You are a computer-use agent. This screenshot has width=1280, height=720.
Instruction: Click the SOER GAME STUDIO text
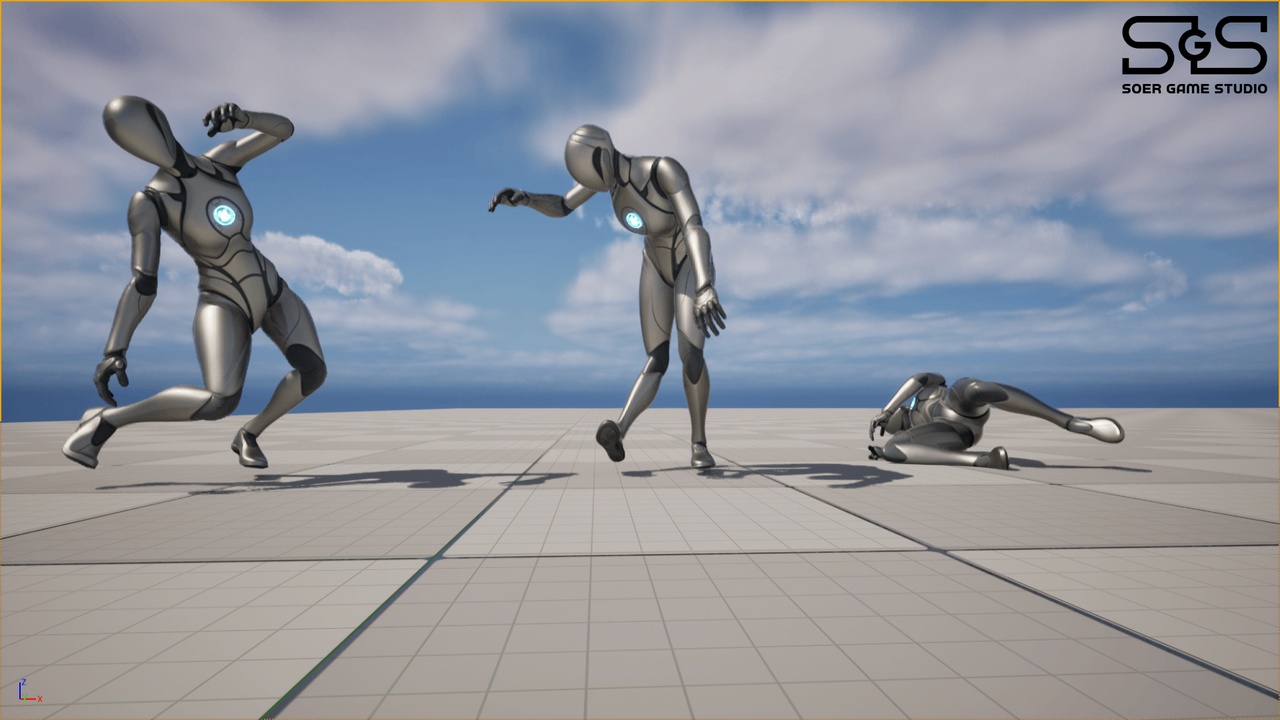click(1194, 88)
